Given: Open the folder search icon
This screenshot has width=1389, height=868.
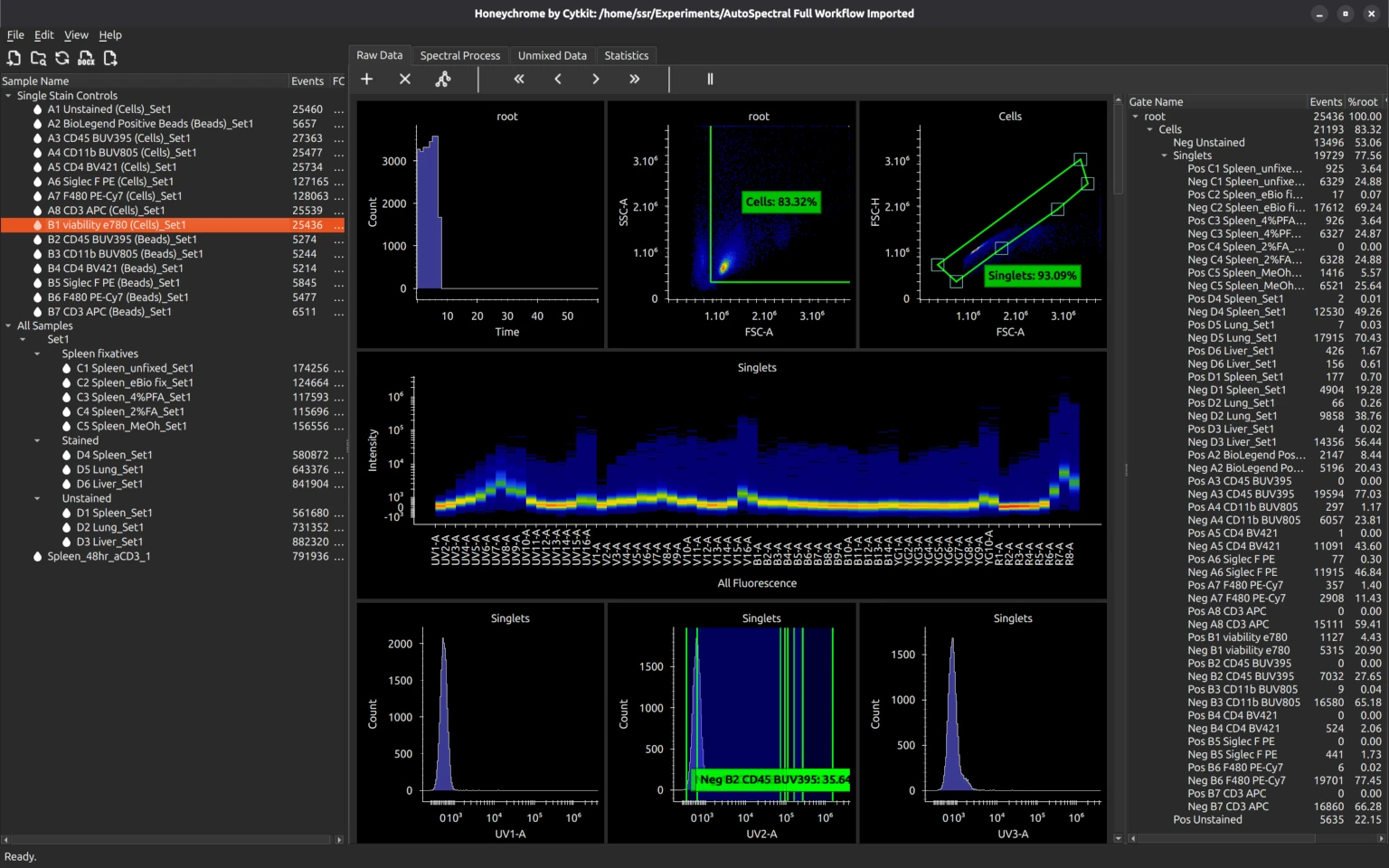Looking at the screenshot, I should 38,58.
